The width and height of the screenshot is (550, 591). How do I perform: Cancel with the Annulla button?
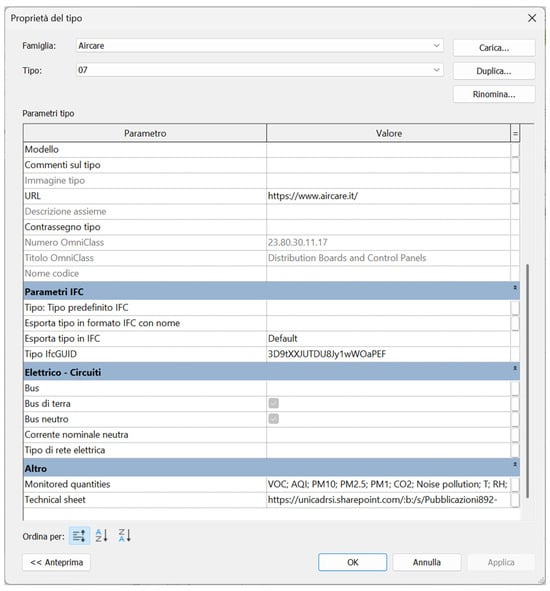pyautogui.click(x=427, y=562)
